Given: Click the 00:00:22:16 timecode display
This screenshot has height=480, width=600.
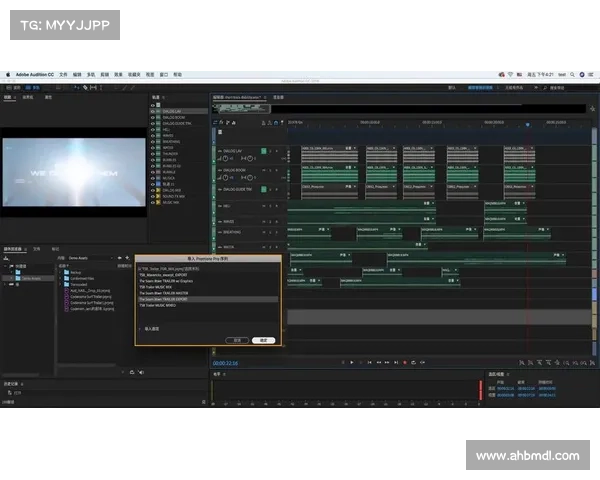Looking at the screenshot, I should coord(225,363).
